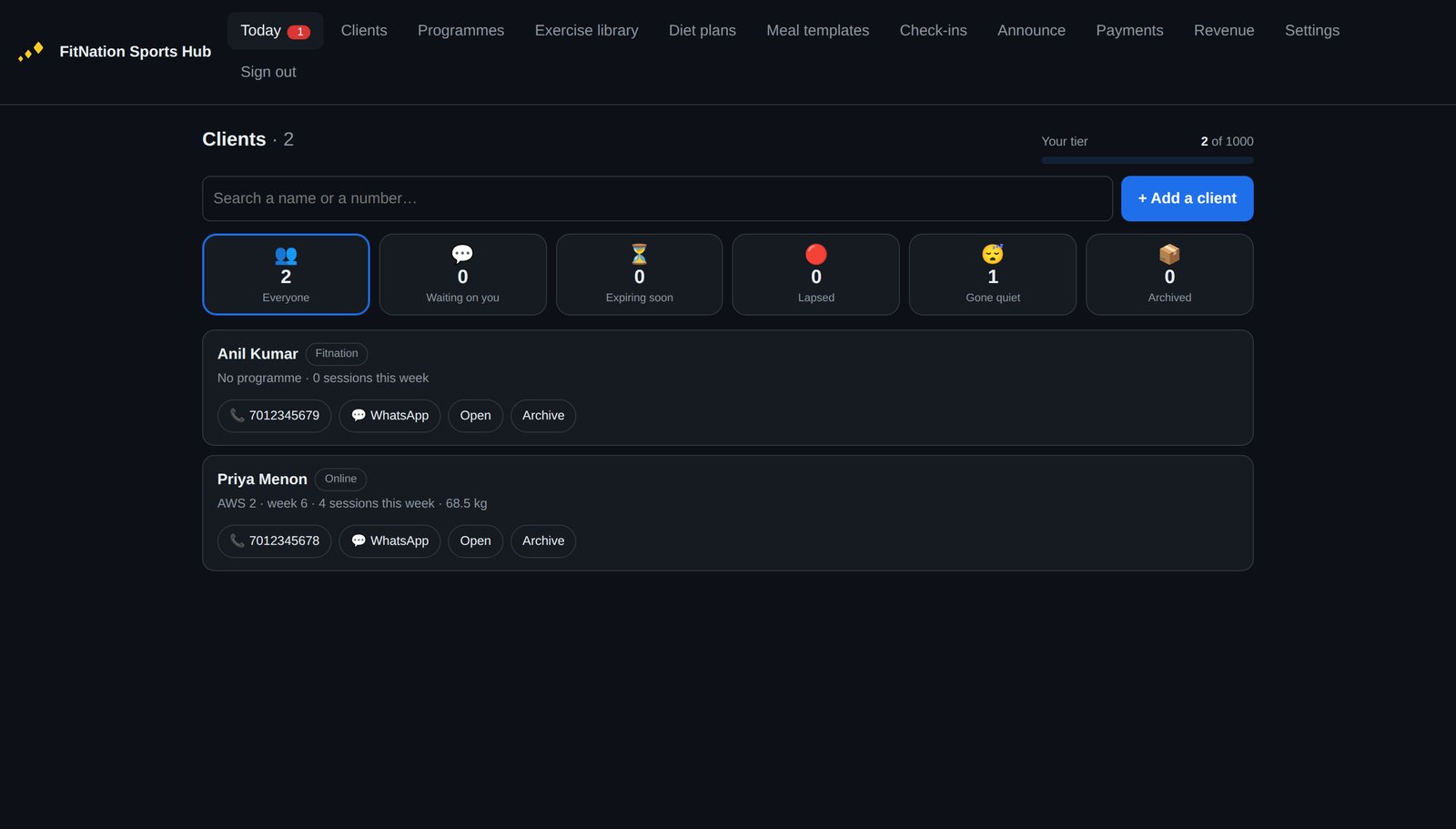WhatsApp Anil Kumar
This screenshot has width=1456, height=829.
click(389, 416)
